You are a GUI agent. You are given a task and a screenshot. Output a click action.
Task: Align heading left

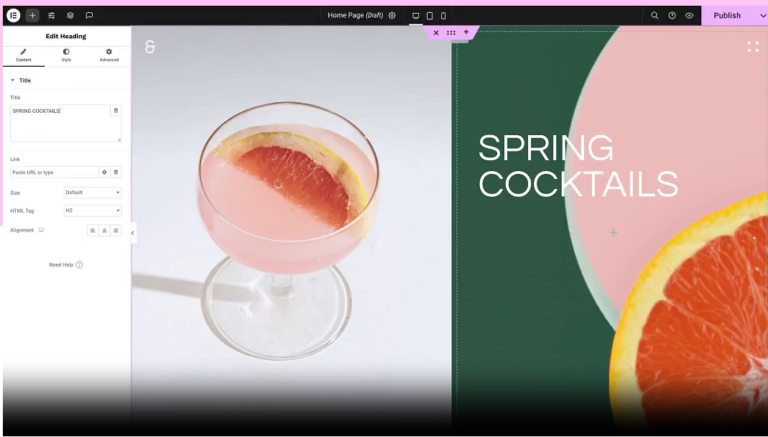[93, 230]
